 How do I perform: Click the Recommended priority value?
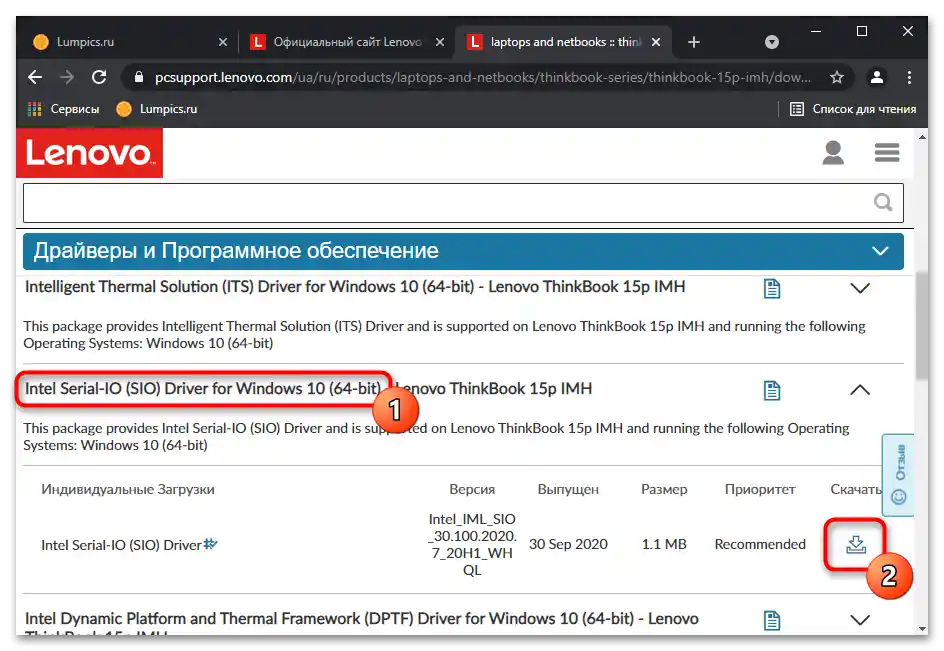click(760, 544)
